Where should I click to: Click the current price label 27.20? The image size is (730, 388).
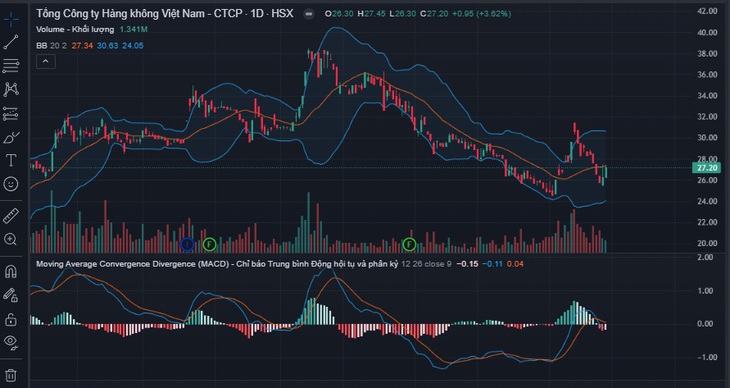(707, 168)
